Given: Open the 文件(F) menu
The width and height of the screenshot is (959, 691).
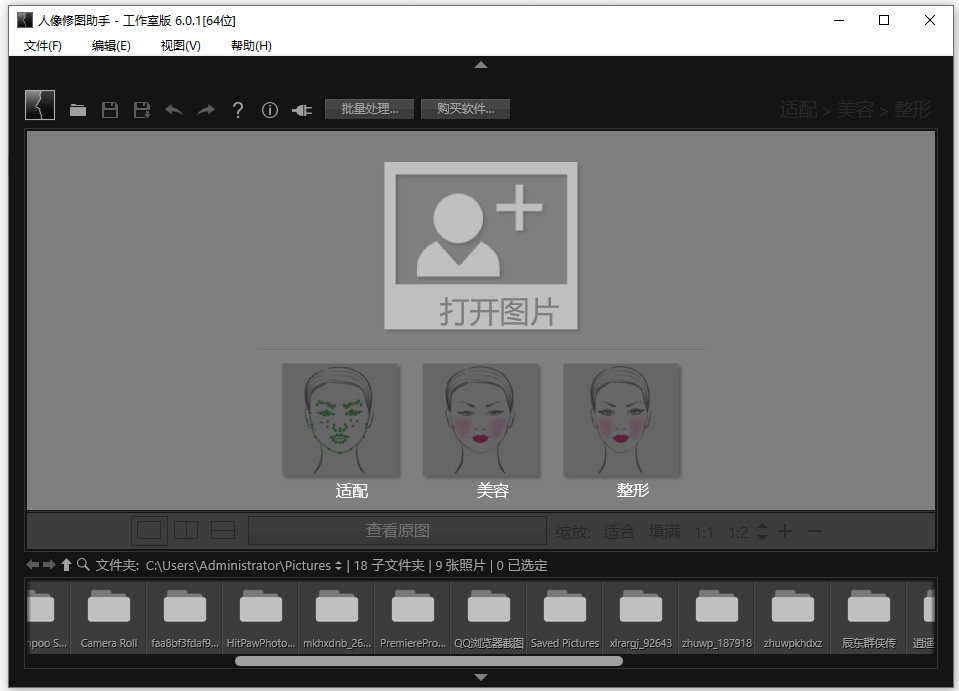Looking at the screenshot, I should pyautogui.click(x=42, y=45).
